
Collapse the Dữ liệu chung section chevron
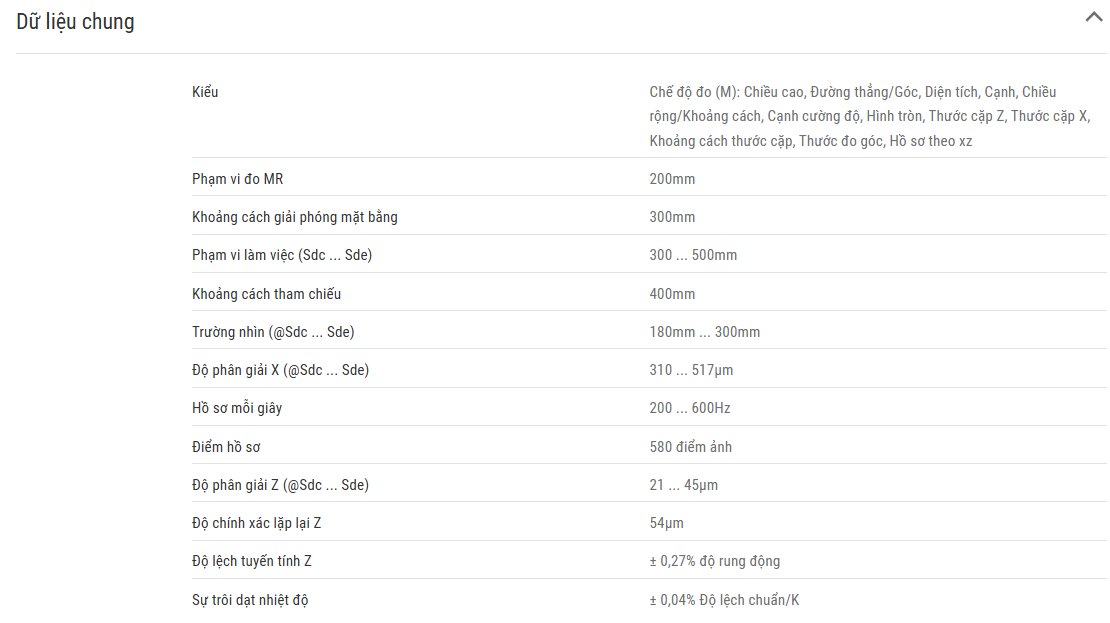[x=1094, y=17]
